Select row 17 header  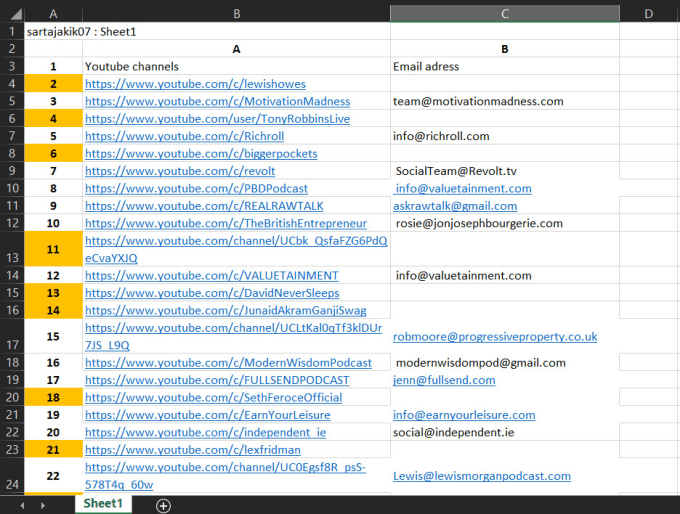[12, 336]
